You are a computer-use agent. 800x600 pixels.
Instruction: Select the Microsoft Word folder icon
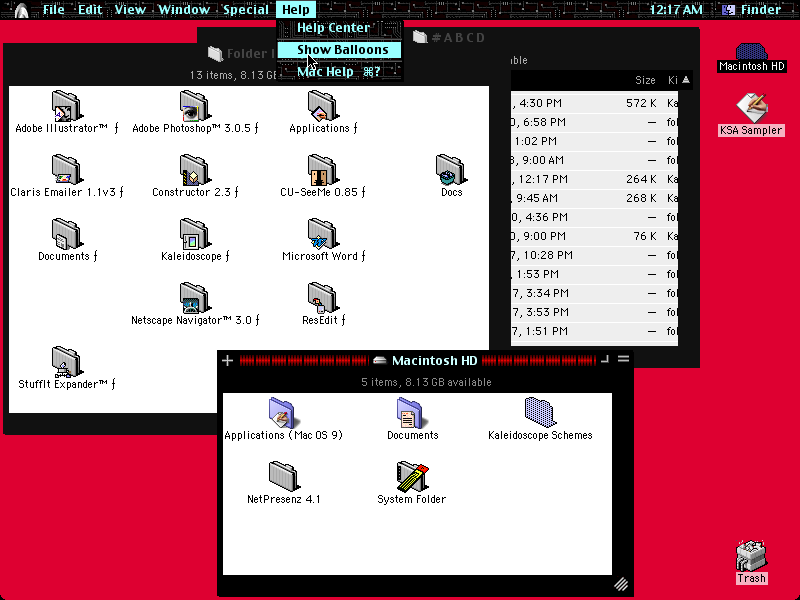[x=322, y=234]
